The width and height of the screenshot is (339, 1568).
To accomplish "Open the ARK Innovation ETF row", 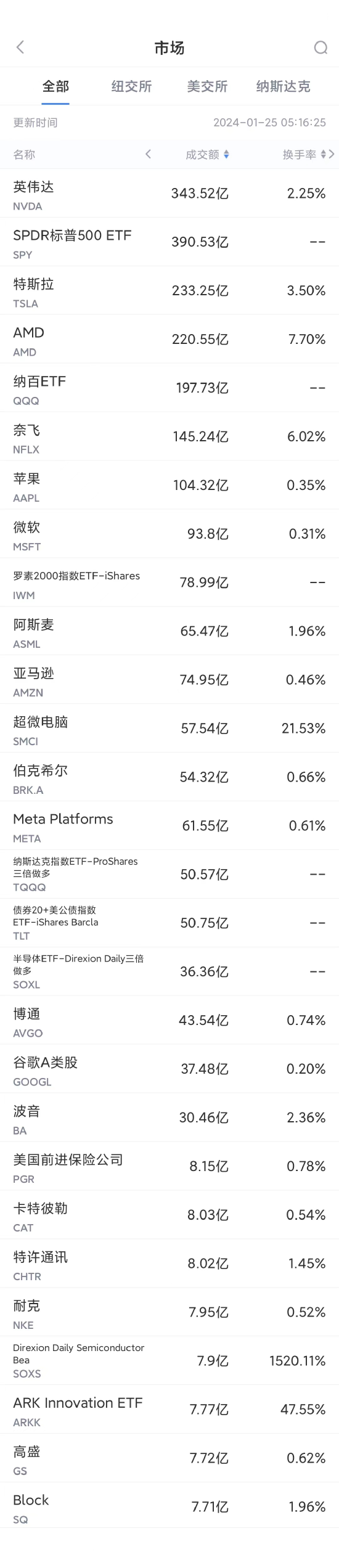I will coord(169,1411).
